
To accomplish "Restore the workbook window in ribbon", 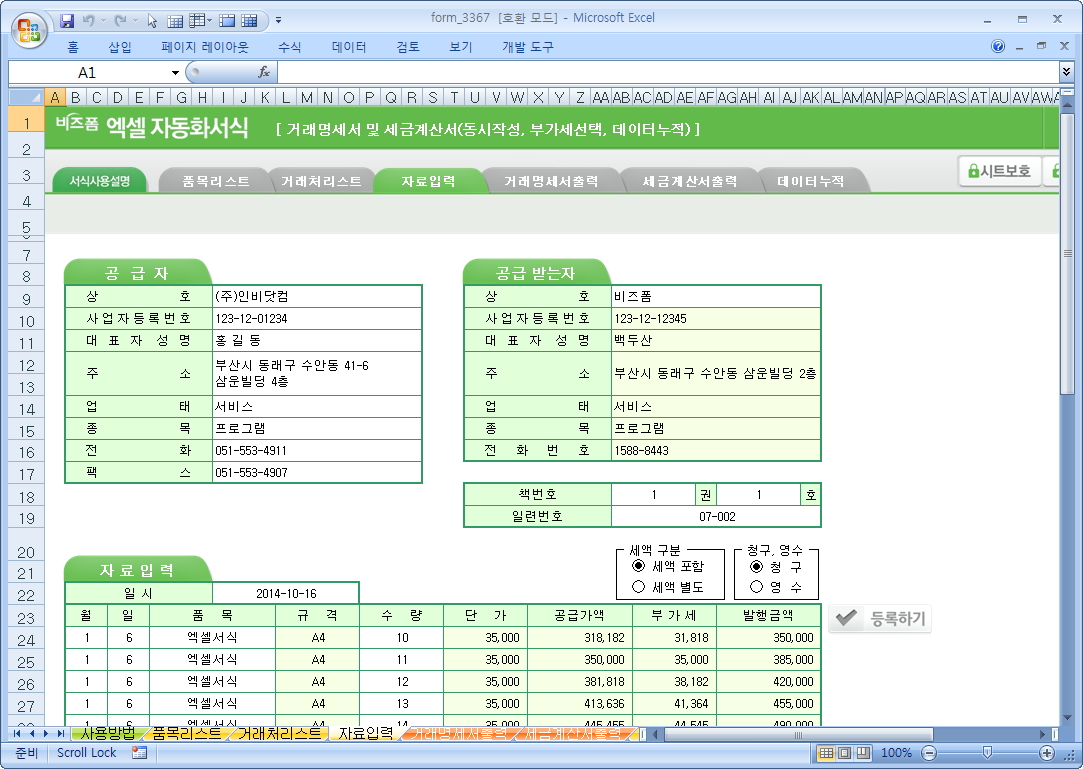I will coord(1041,46).
